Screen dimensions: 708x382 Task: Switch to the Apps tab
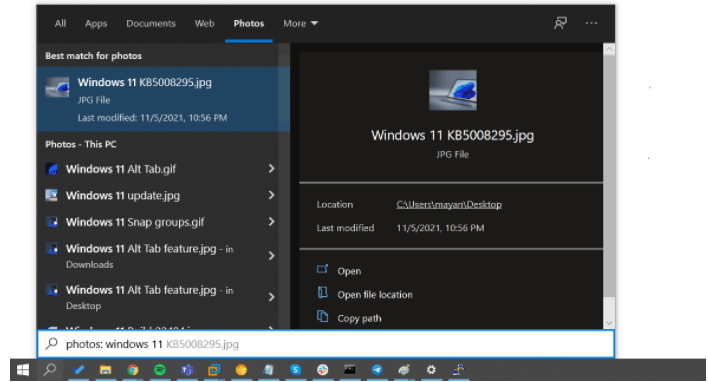(x=96, y=23)
